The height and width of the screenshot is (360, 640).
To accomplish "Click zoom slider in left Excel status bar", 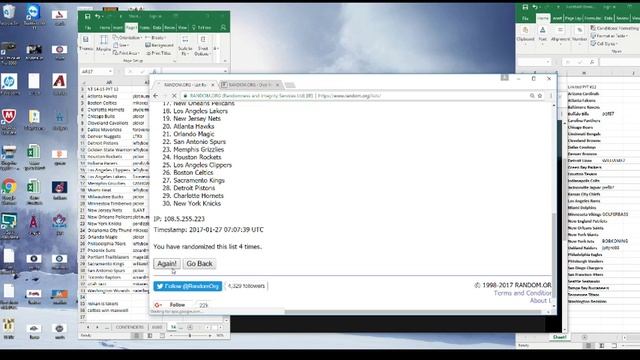I will (190, 336).
